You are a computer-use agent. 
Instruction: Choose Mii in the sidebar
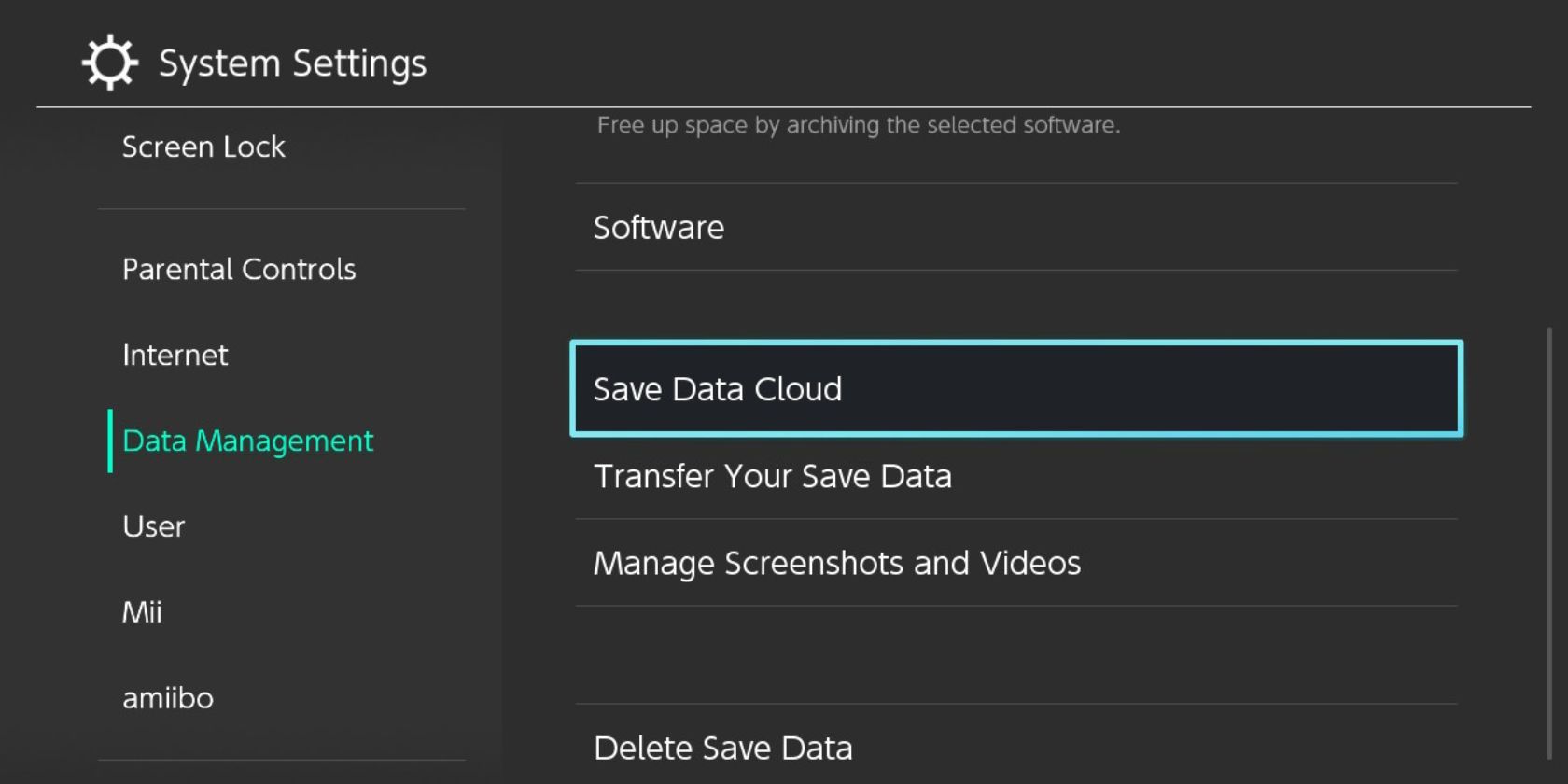[142, 612]
